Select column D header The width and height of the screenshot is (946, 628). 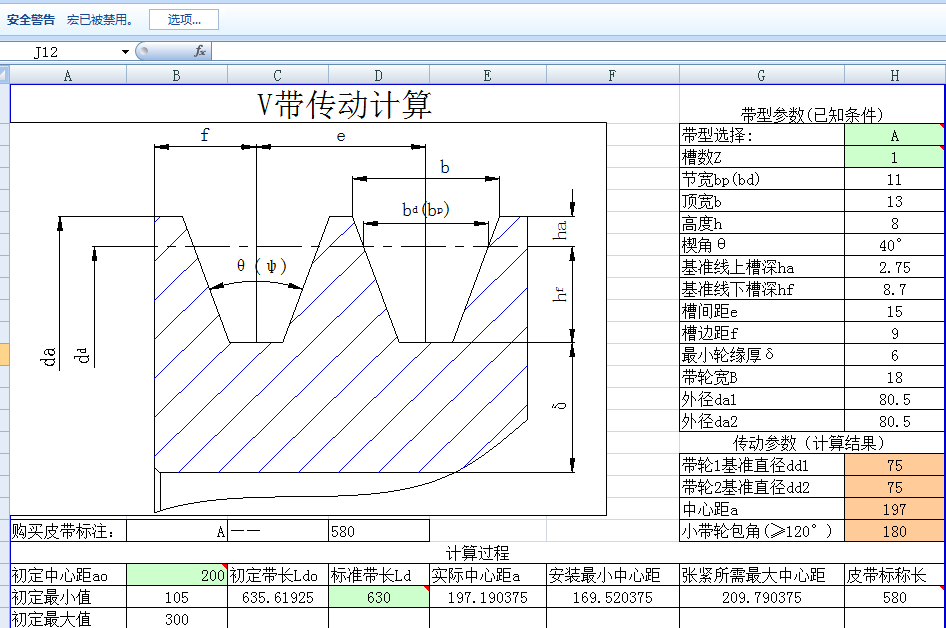click(379, 75)
